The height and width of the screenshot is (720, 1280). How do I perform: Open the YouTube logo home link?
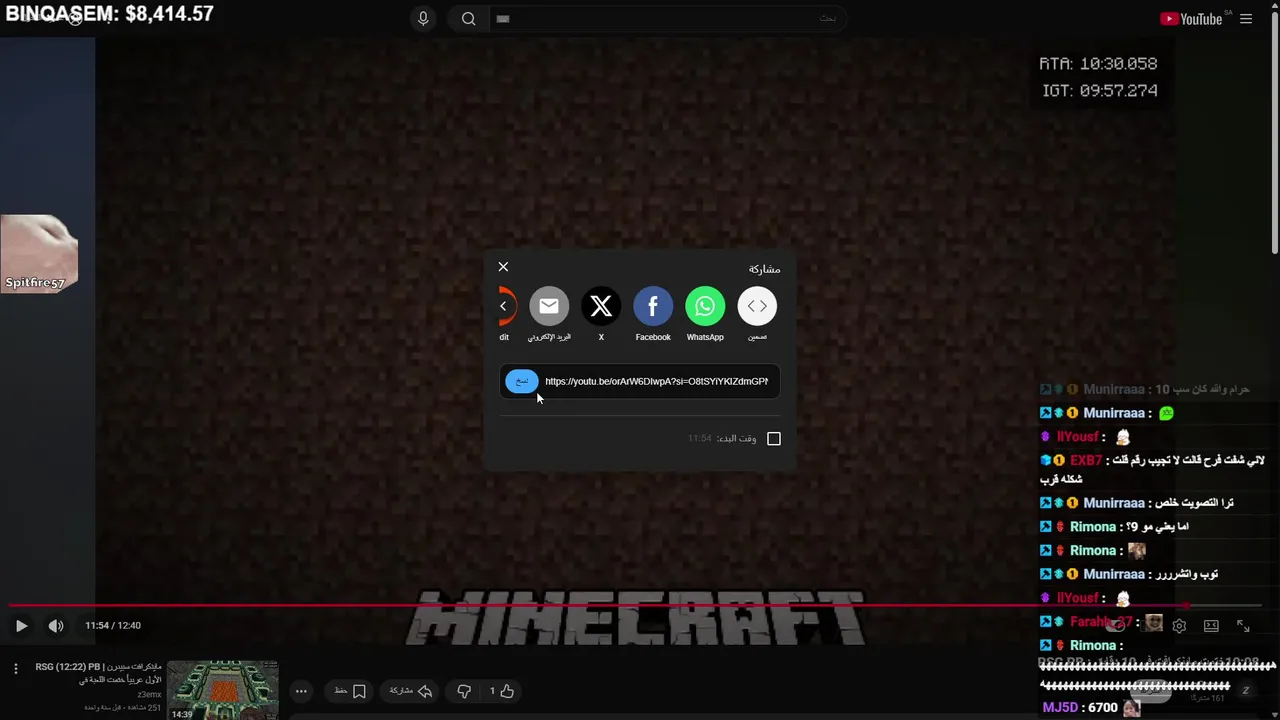1191,19
